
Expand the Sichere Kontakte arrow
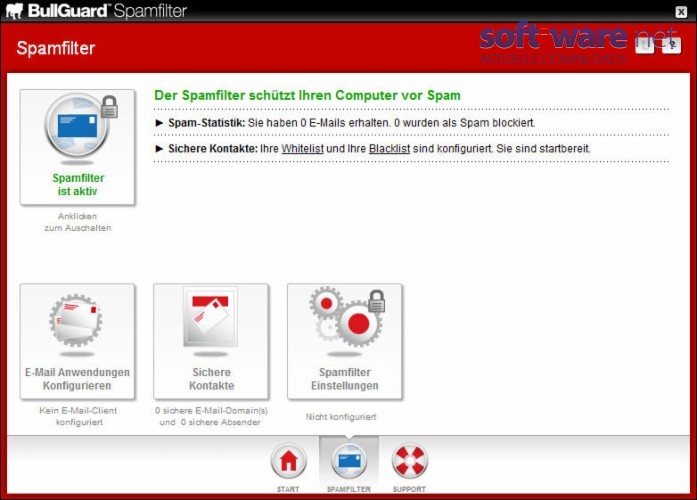click(159, 149)
